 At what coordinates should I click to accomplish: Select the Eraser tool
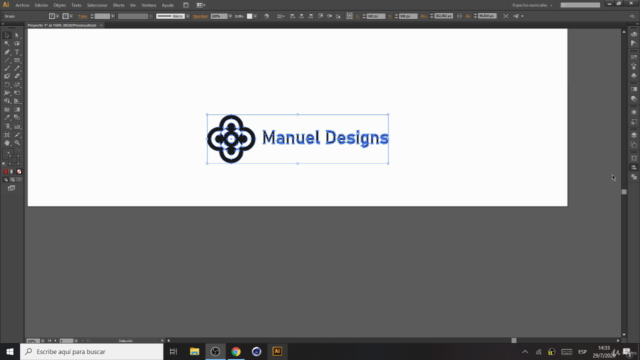pos(17,76)
